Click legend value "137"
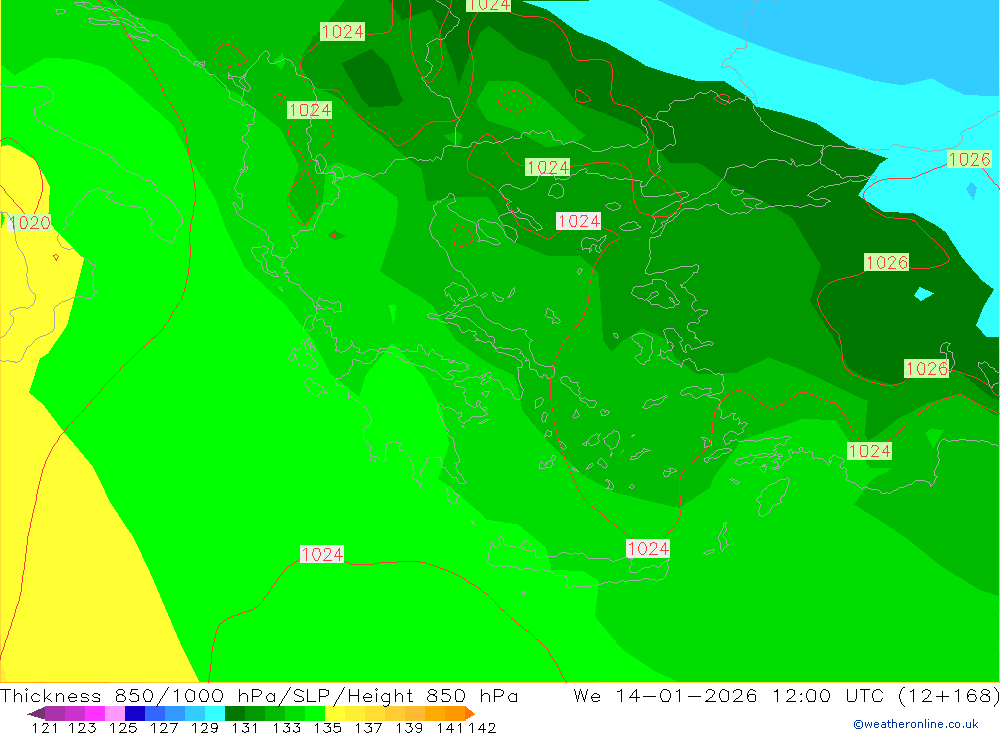Screen dimensions: 1000x733 pyautogui.click(x=368, y=727)
